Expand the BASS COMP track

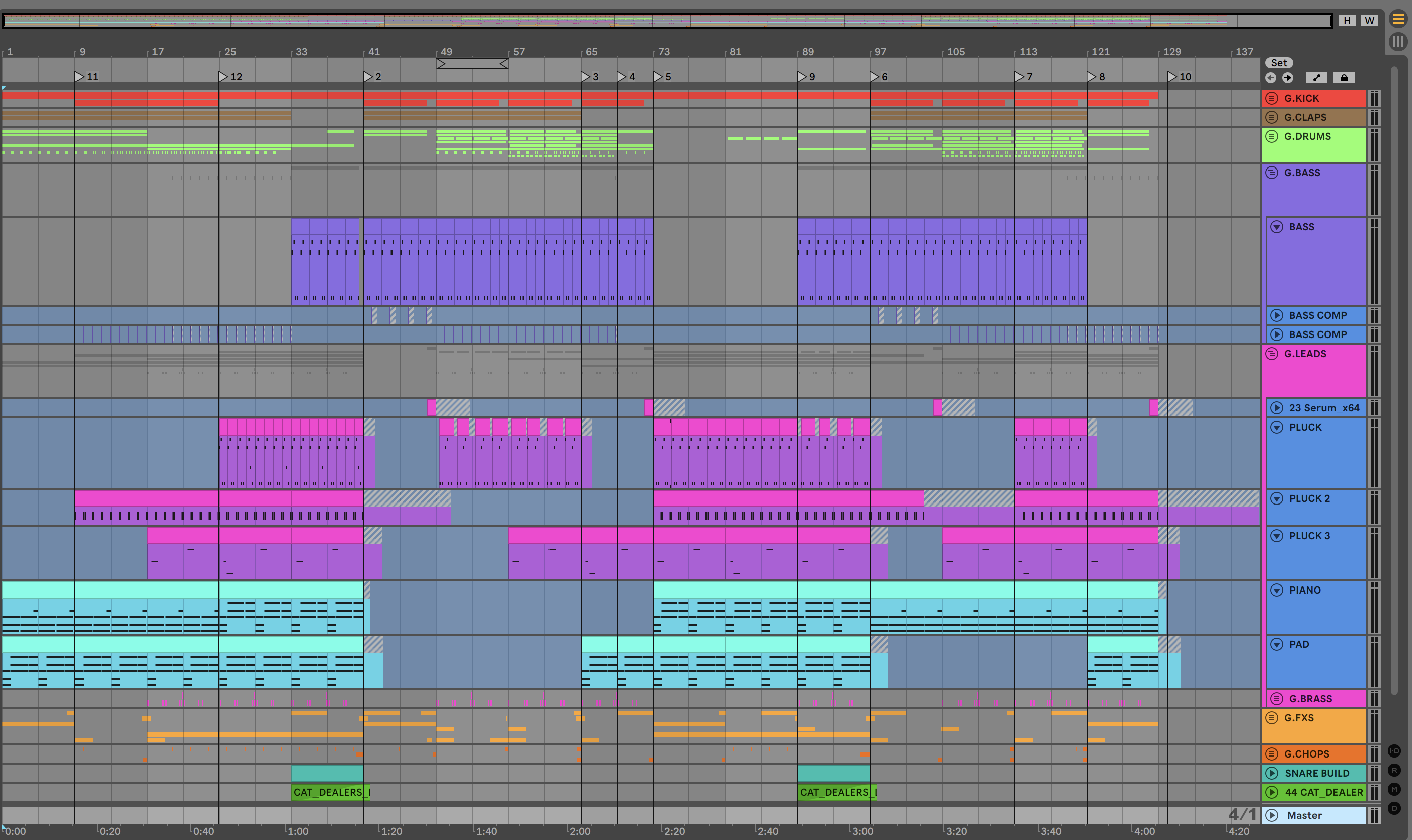1277,315
